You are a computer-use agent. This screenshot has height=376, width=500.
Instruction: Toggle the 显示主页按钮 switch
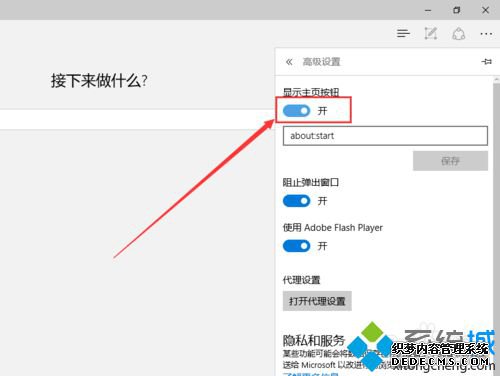(x=296, y=111)
